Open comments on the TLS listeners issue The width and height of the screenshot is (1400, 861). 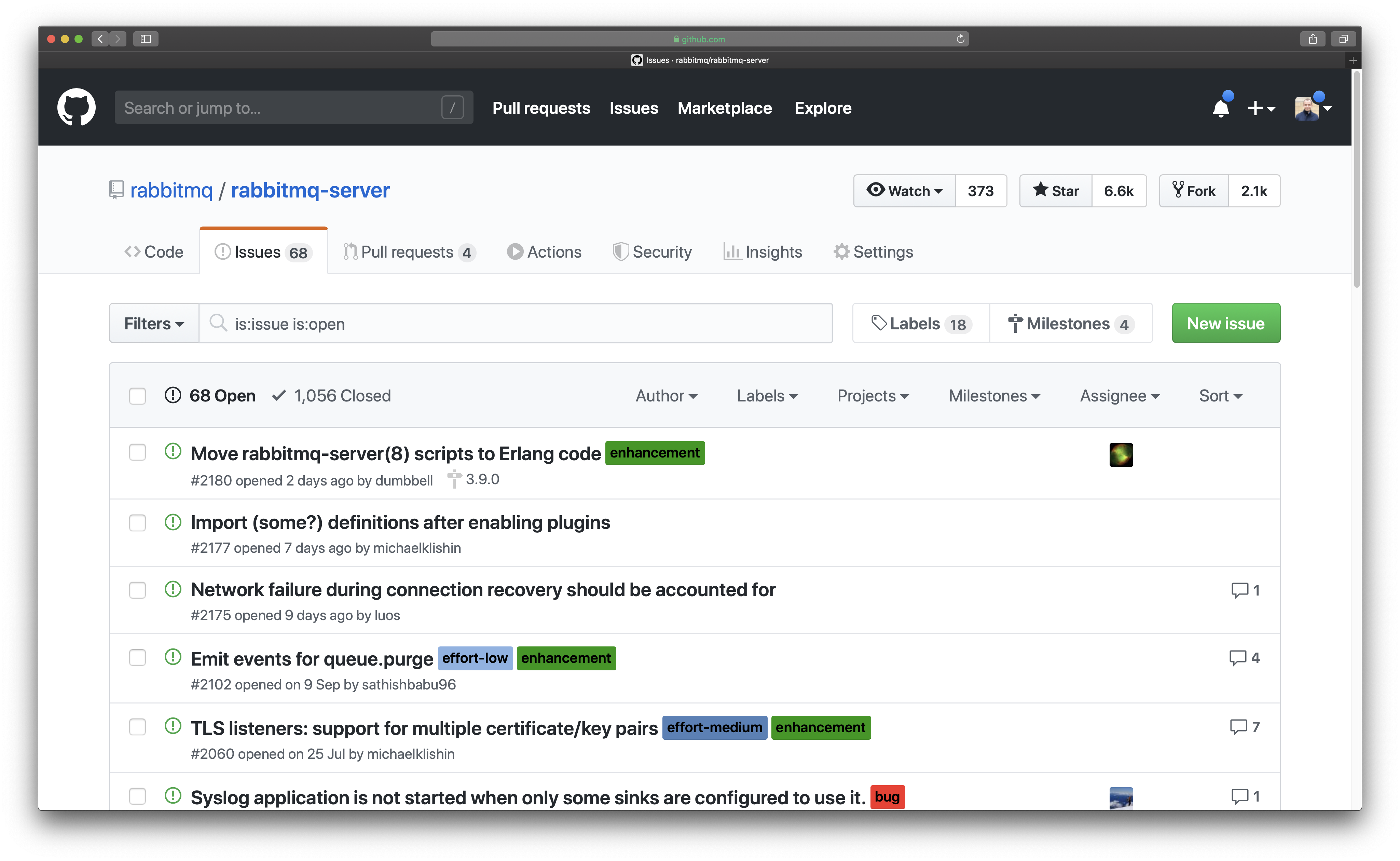click(1245, 727)
